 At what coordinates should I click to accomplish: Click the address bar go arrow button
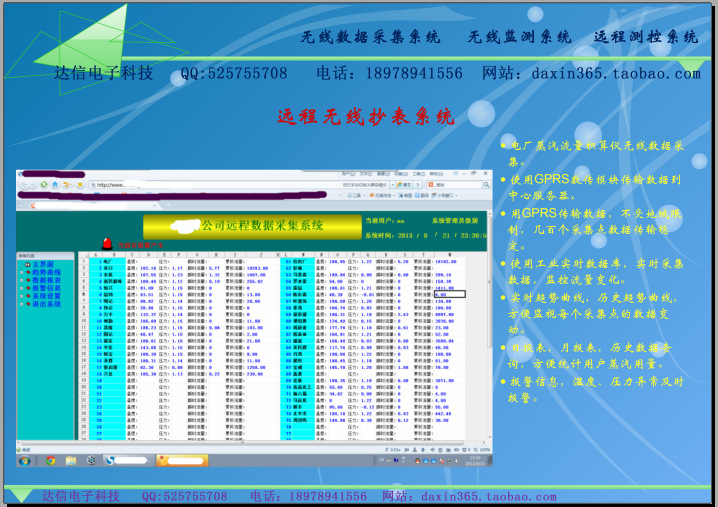tap(418, 185)
